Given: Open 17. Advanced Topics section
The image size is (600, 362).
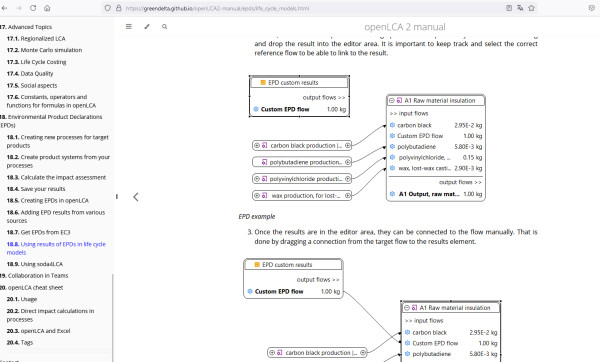Looking at the screenshot, I should [x=26, y=27].
